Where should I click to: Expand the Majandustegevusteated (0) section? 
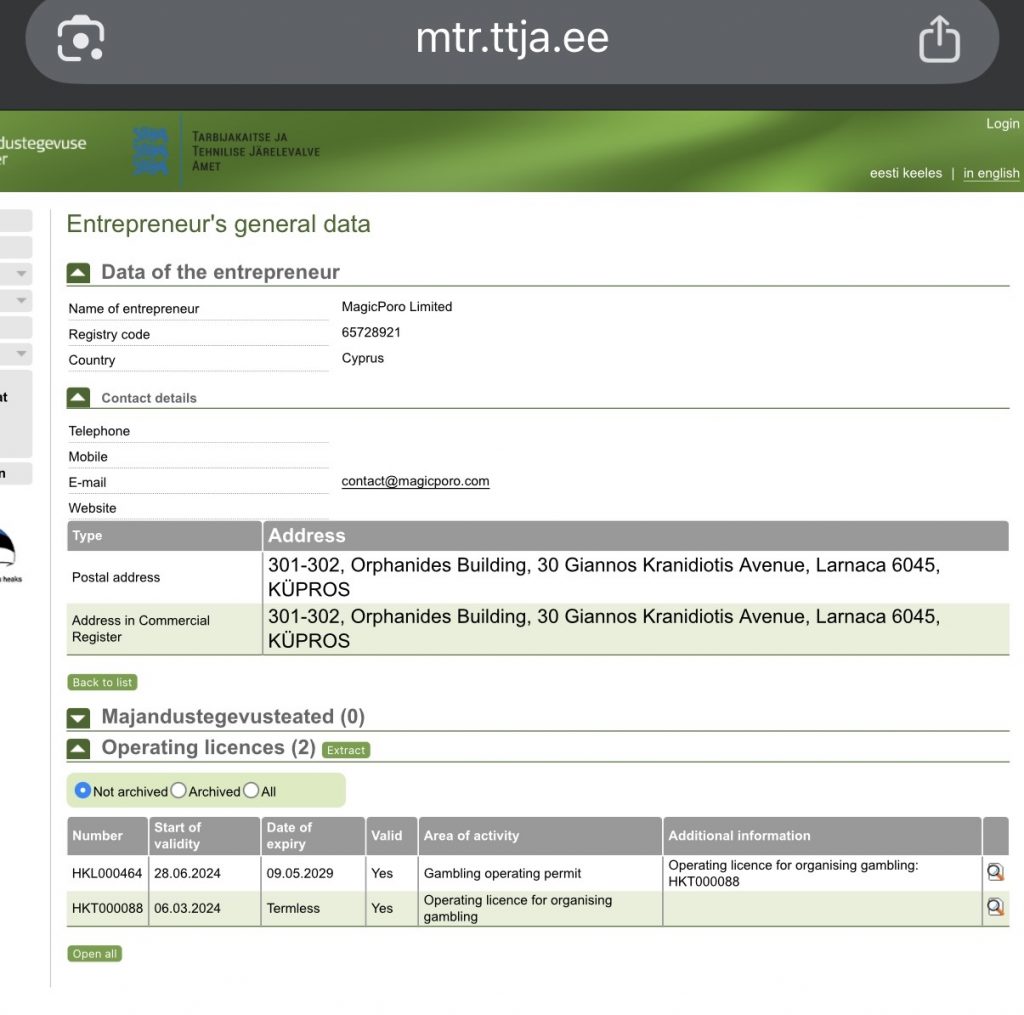[x=78, y=718]
